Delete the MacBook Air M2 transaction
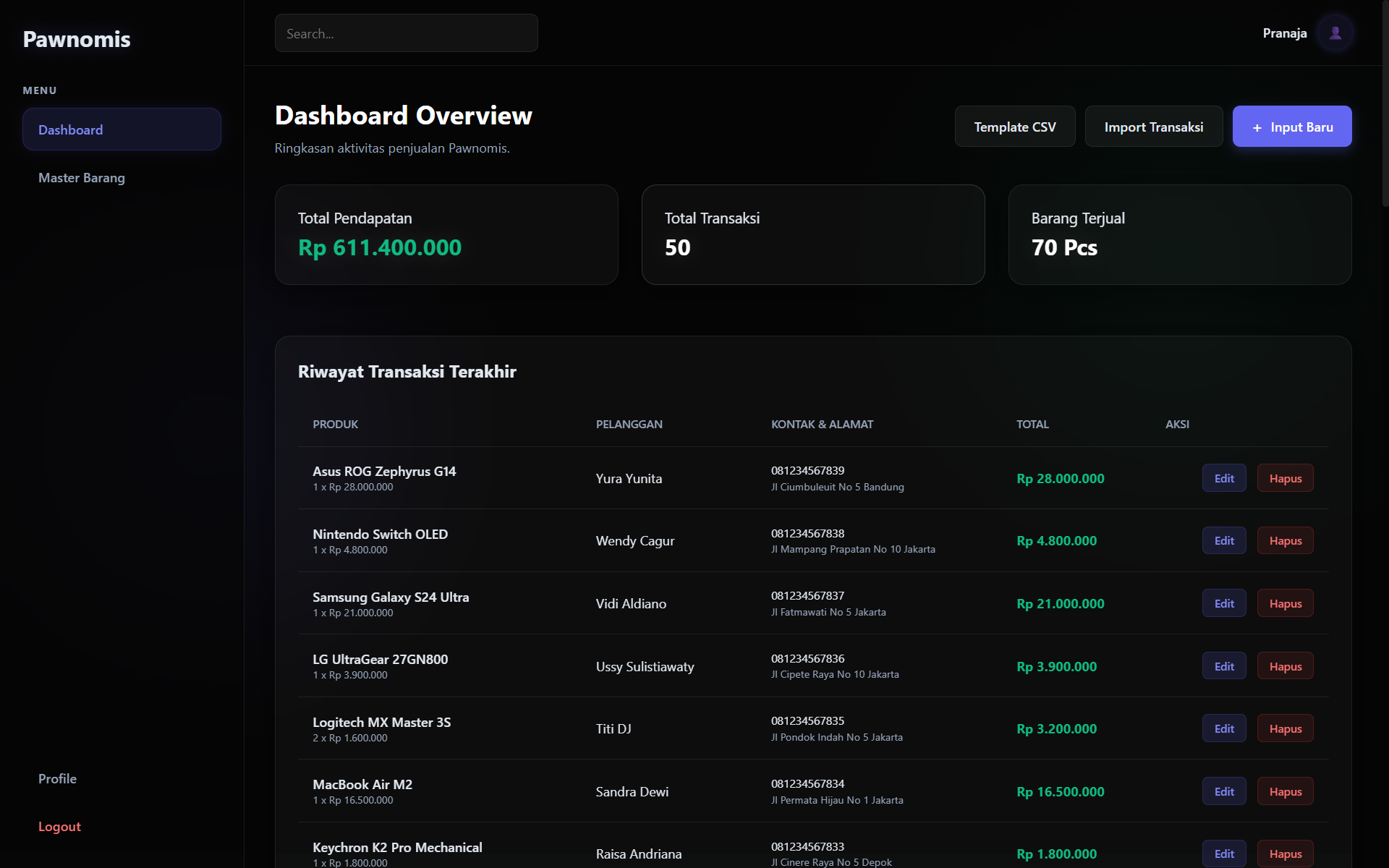1389x868 pixels. tap(1285, 791)
